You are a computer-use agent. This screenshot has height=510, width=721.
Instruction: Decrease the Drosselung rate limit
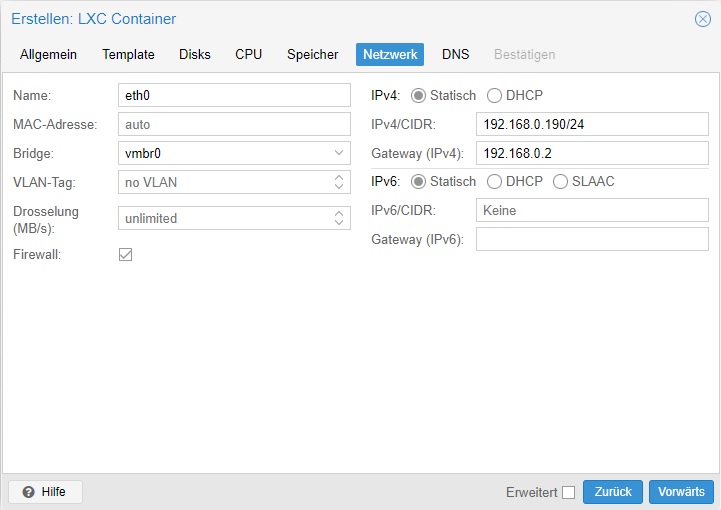coord(339,223)
